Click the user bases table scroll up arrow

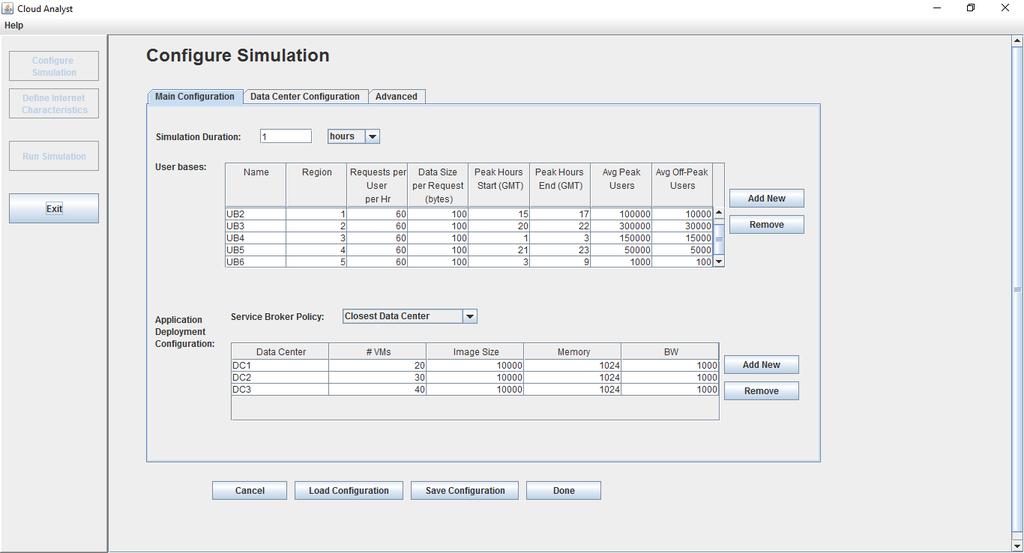(719, 213)
